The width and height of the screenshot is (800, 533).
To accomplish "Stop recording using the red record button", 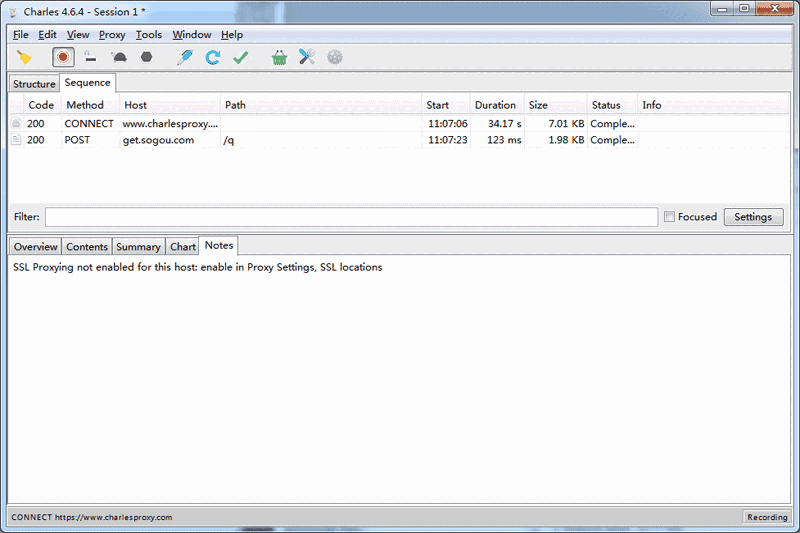I will click(x=63, y=58).
